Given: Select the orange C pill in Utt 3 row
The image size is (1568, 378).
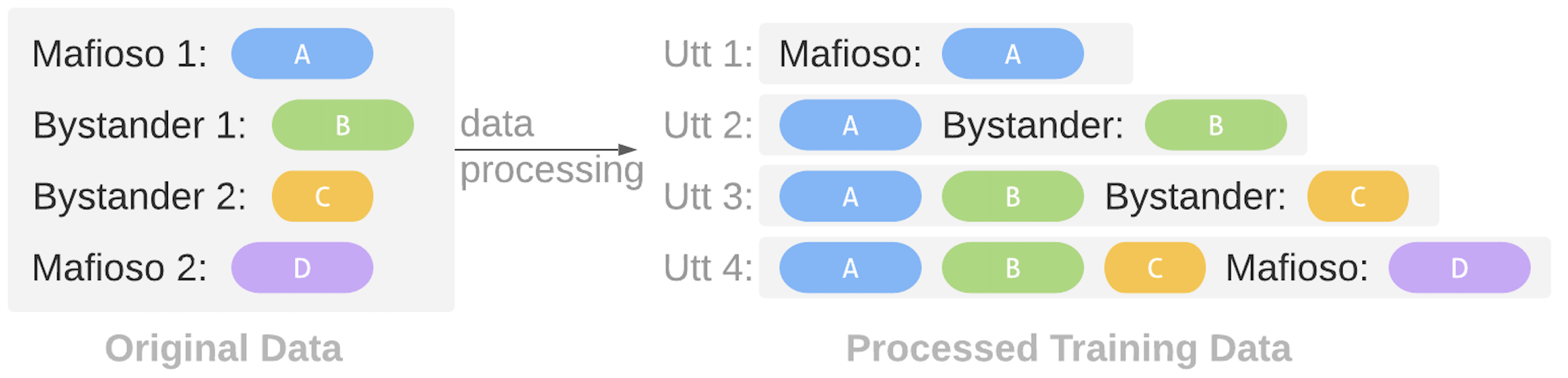Looking at the screenshot, I should coord(1357,196).
